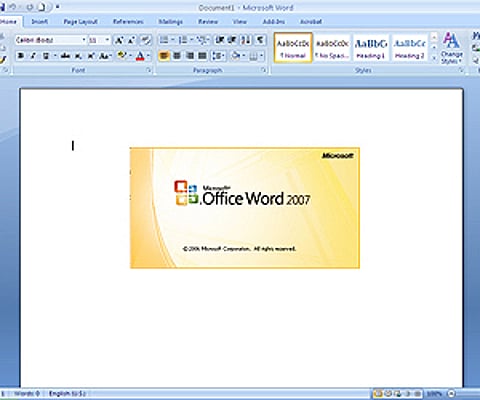Open the Underline style dropdown arrow
The width and height of the screenshot is (480, 400).
[55, 56]
